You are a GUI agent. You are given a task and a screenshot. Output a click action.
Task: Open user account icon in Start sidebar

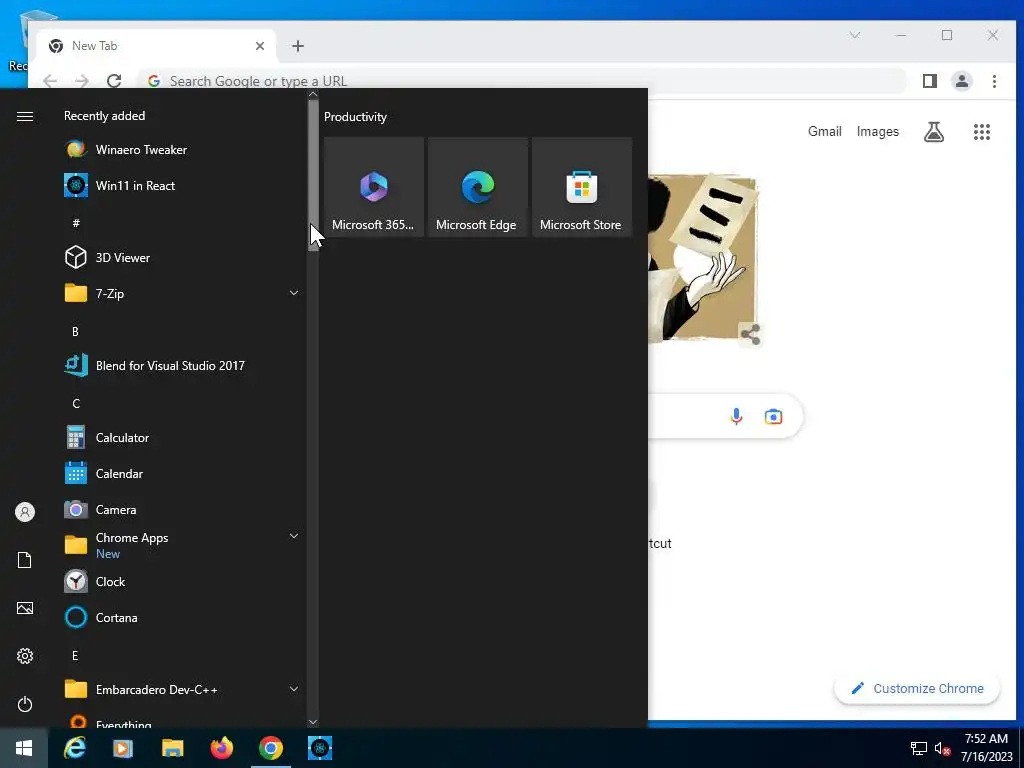[x=25, y=512]
